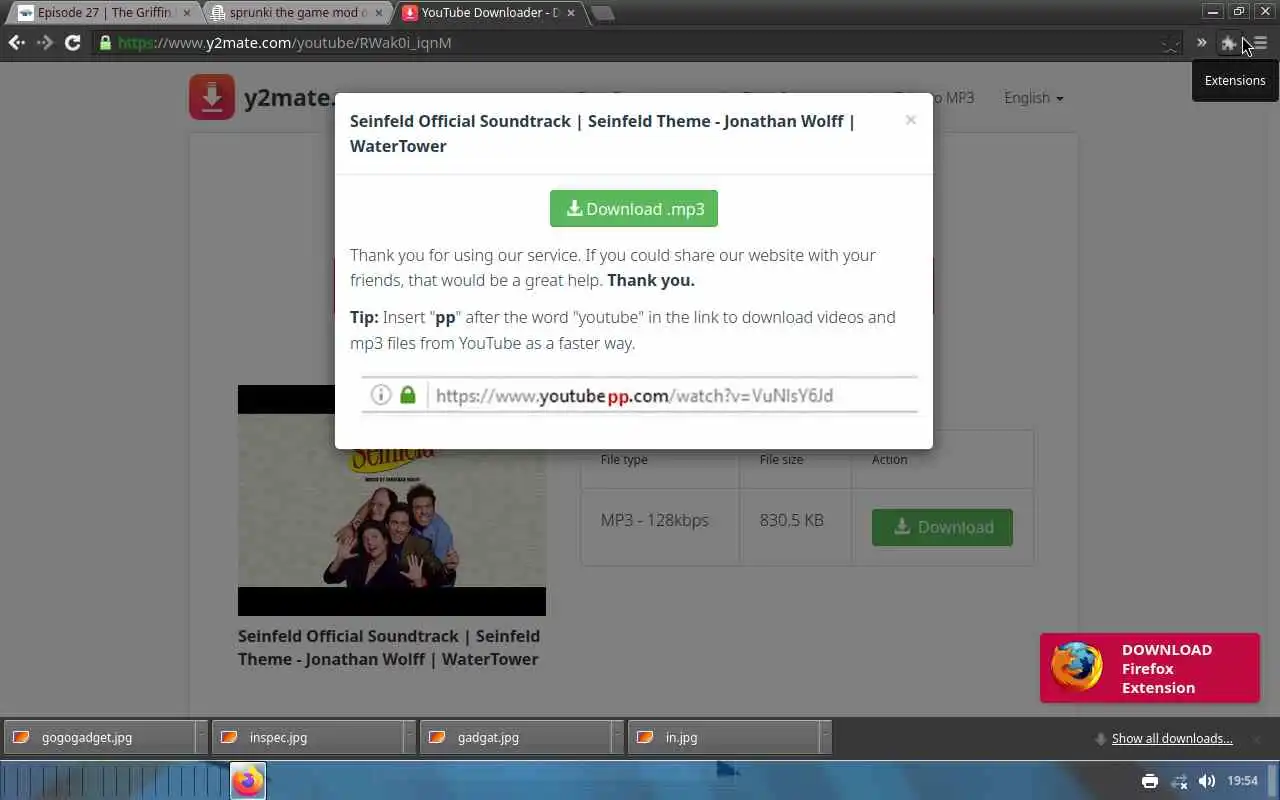
Task: Open a new browser tab
Action: pyautogui.click(x=602, y=13)
